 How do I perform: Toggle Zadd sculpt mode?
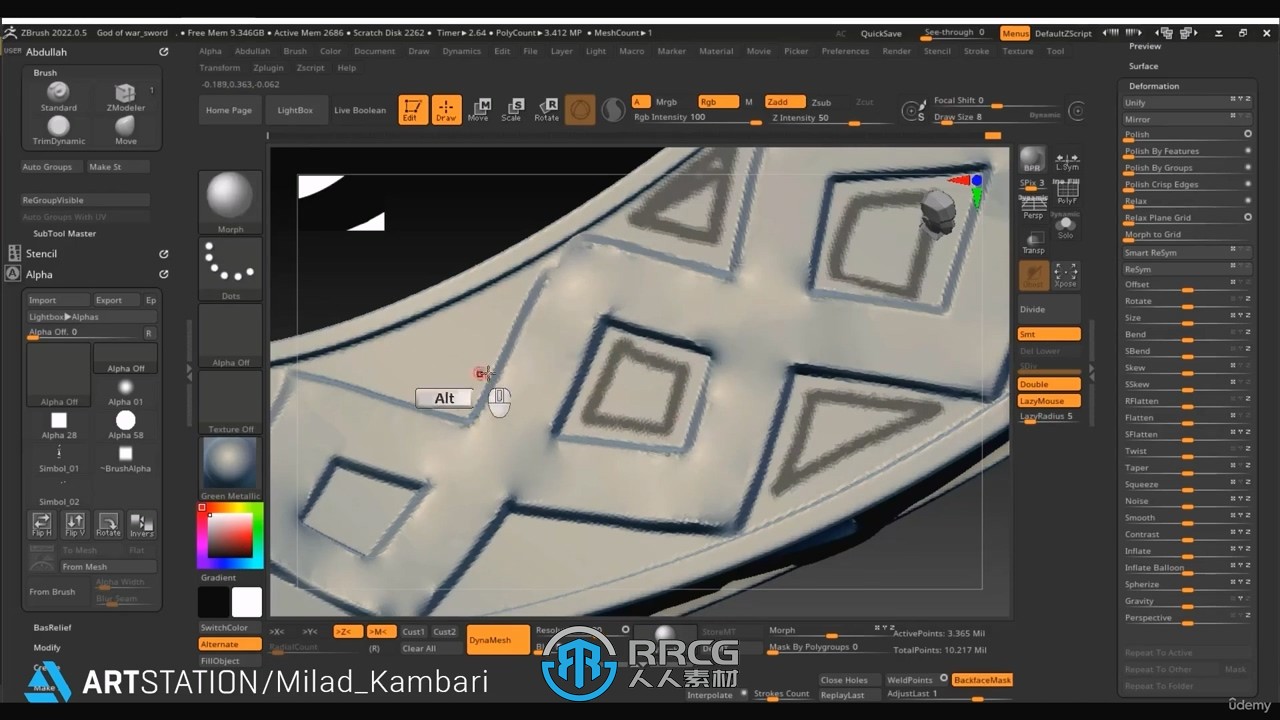click(785, 102)
